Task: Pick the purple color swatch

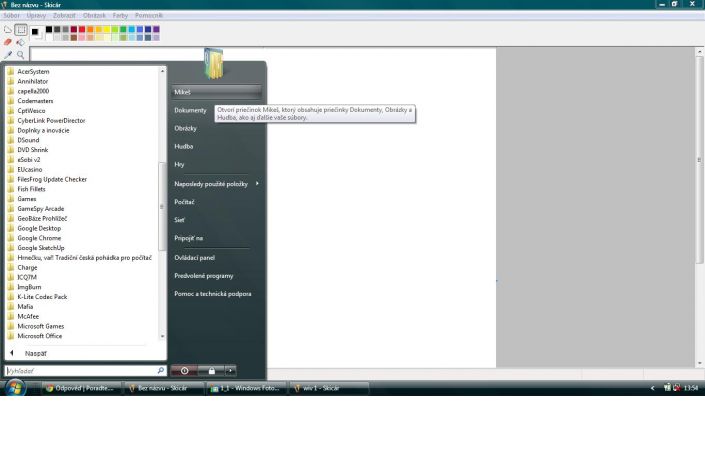Action: [156, 30]
